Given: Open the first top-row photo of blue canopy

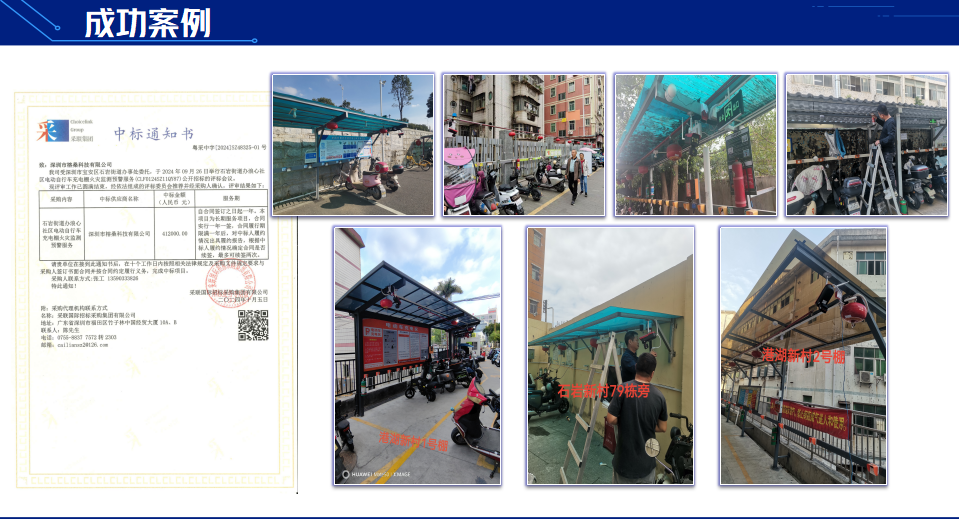Looking at the screenshot, I should (353, 145).
